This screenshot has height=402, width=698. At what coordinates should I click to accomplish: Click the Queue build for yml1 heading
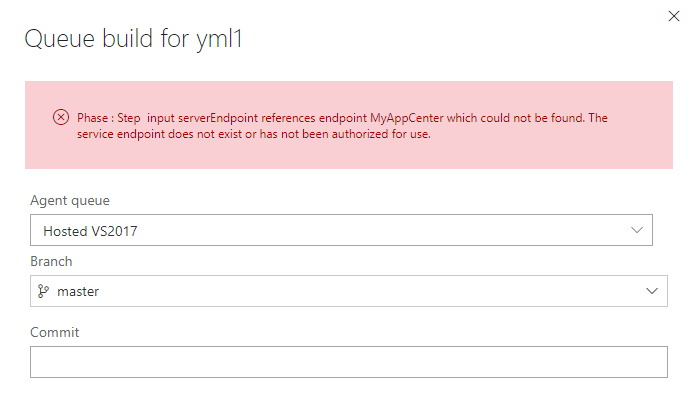(134, 39)
